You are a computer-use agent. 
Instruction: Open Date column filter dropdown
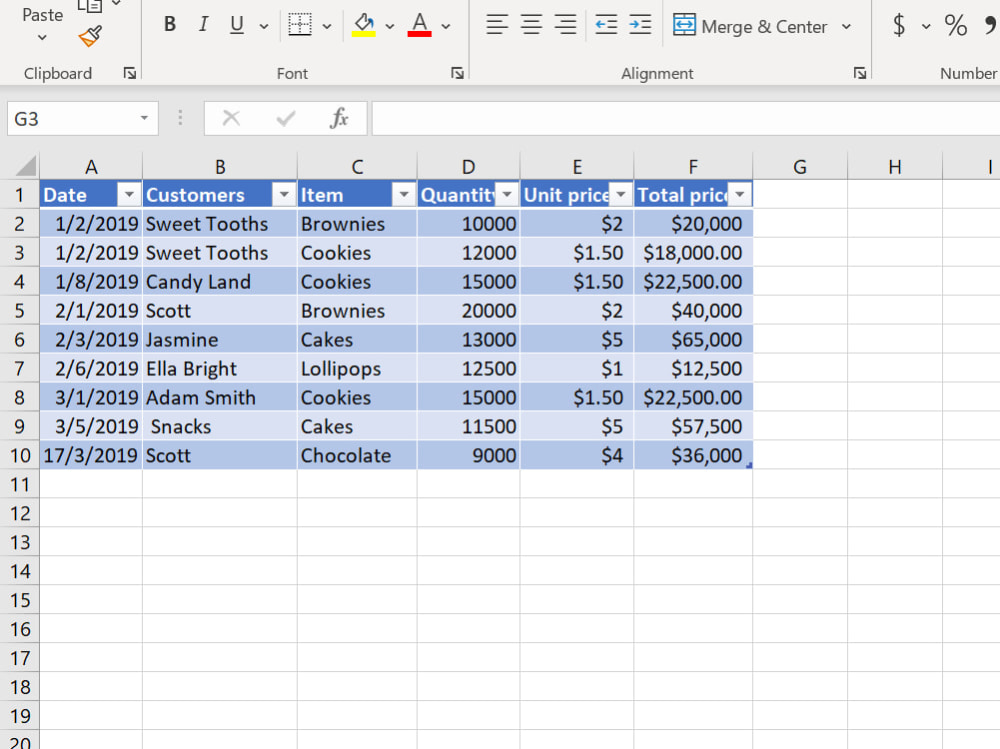point(129,195)
